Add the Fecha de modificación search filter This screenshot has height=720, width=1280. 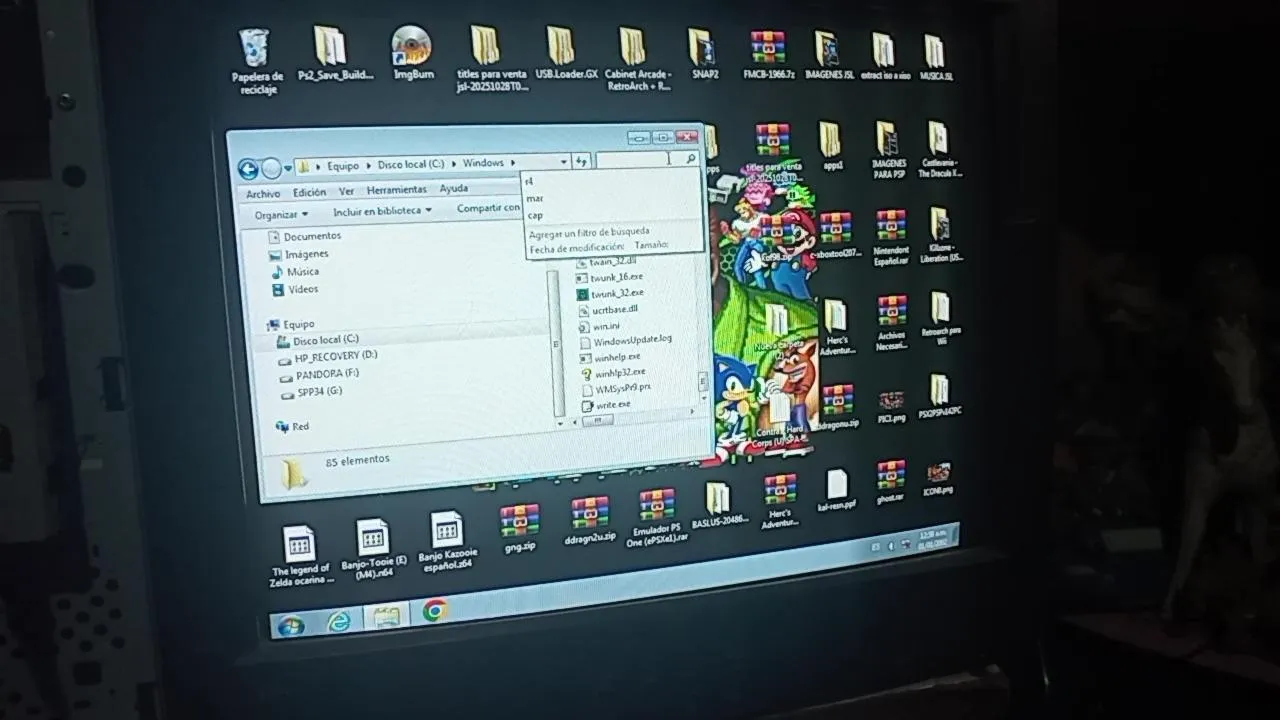577,247
